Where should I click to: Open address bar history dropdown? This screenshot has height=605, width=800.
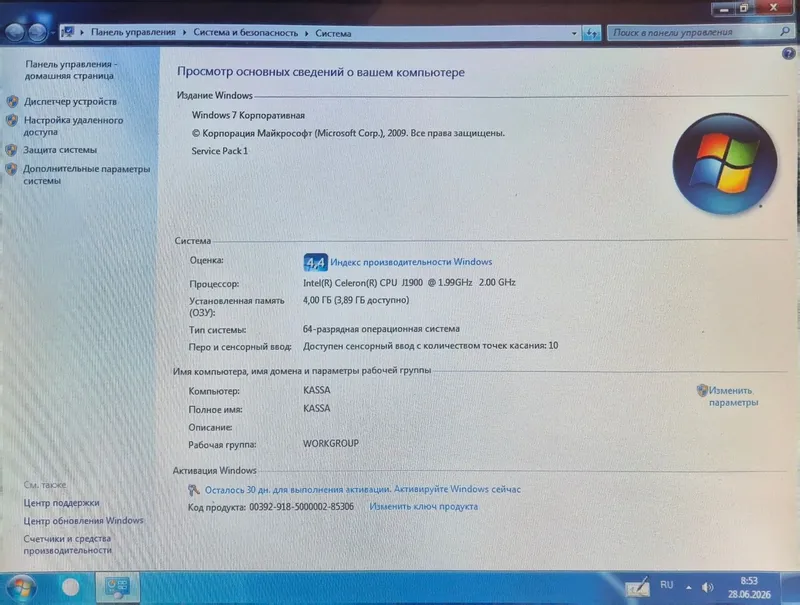[x=574, y=34]
